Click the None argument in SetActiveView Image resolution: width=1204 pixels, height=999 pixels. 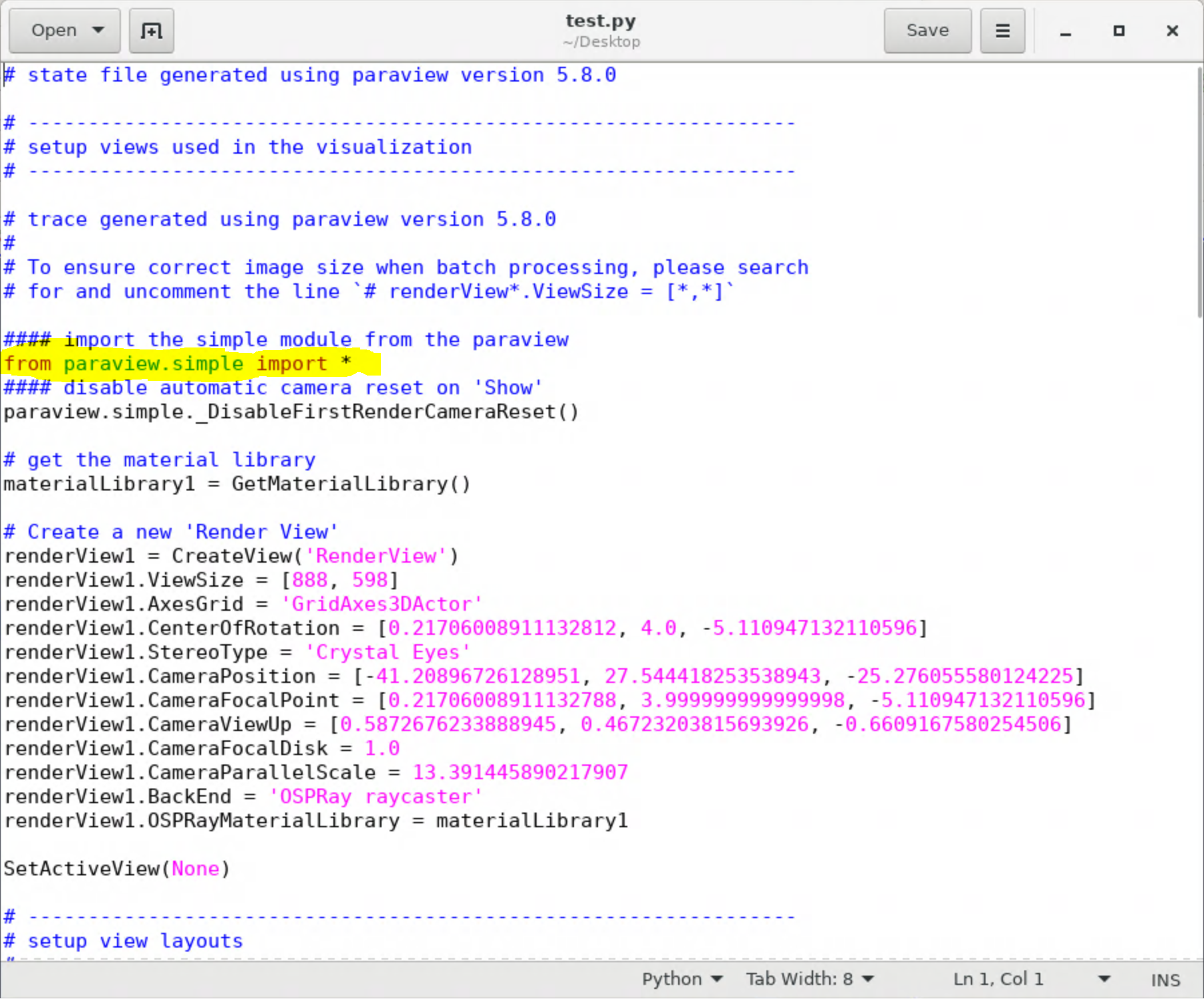(x=196, y=869)
